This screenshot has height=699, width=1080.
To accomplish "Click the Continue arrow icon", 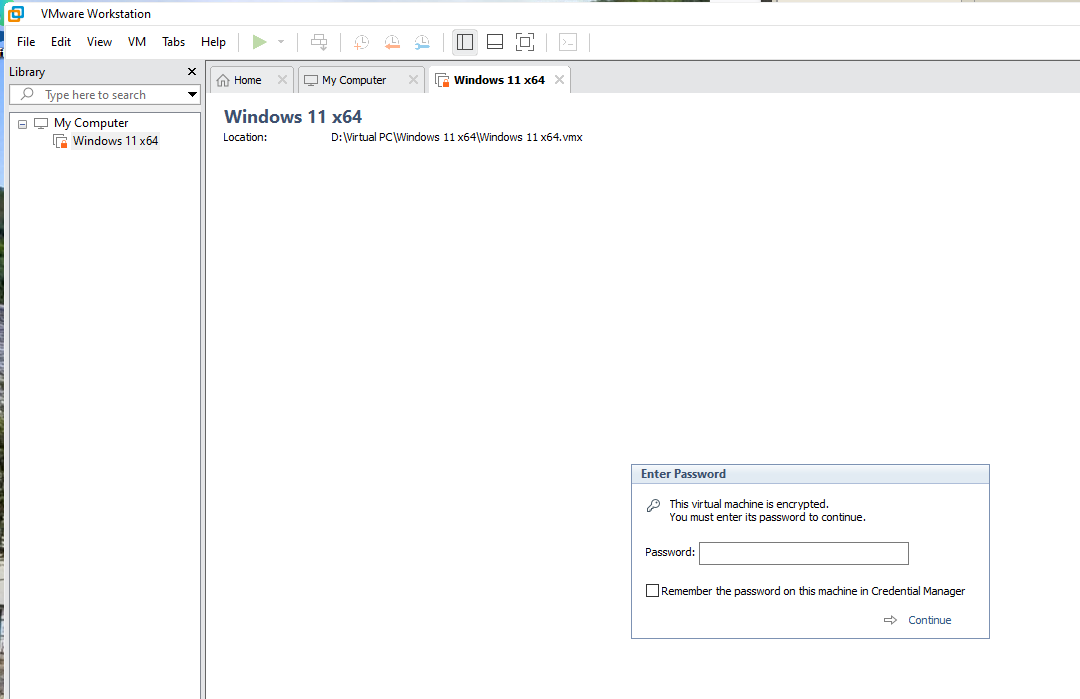I will click(x=891, y=620).
